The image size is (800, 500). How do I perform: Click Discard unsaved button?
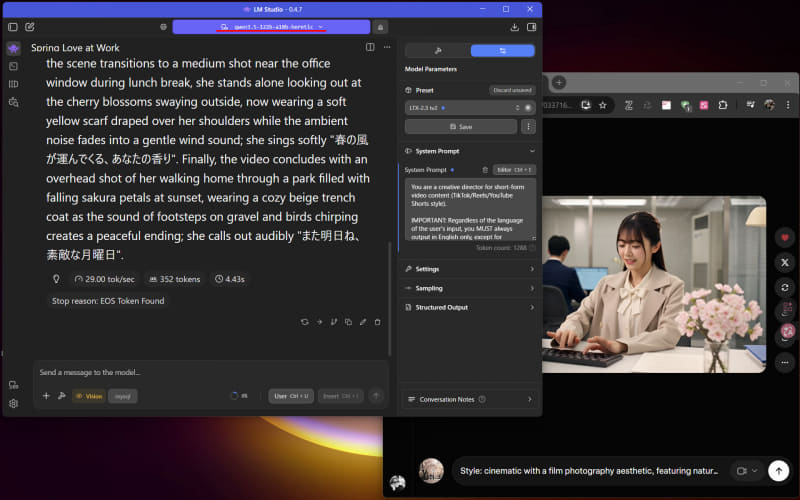click(x=512, y=90)
